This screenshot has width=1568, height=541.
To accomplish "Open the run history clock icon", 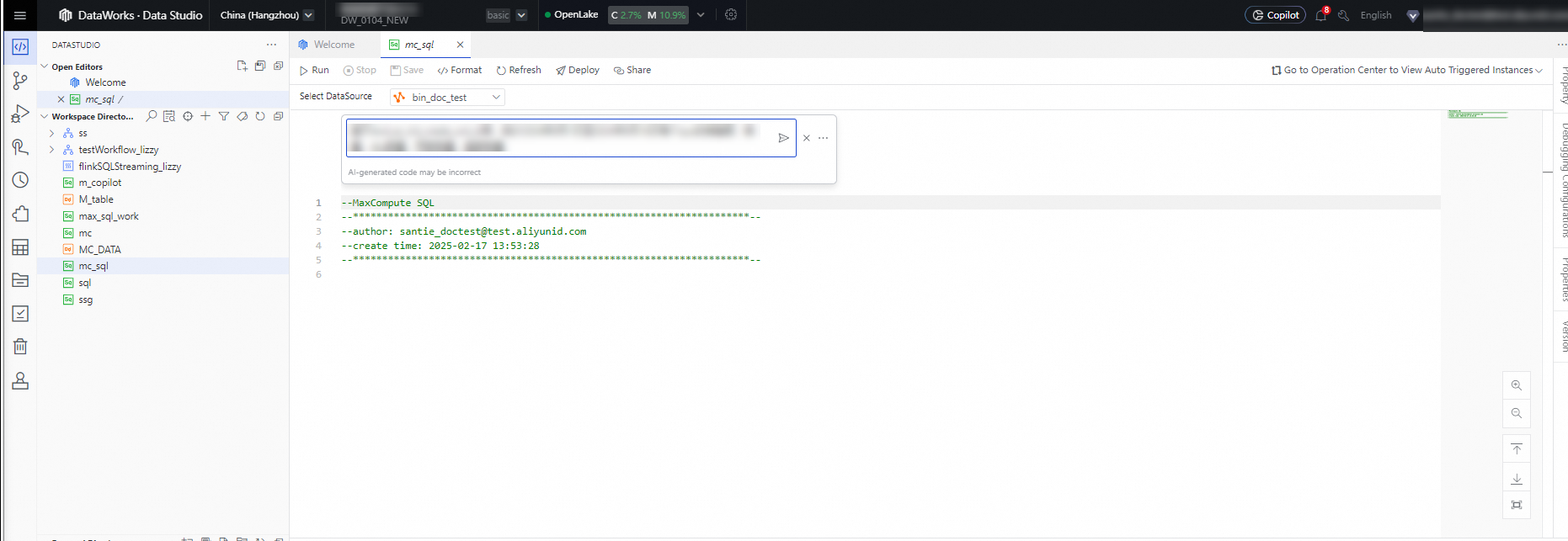I will [x=20, y=180].
